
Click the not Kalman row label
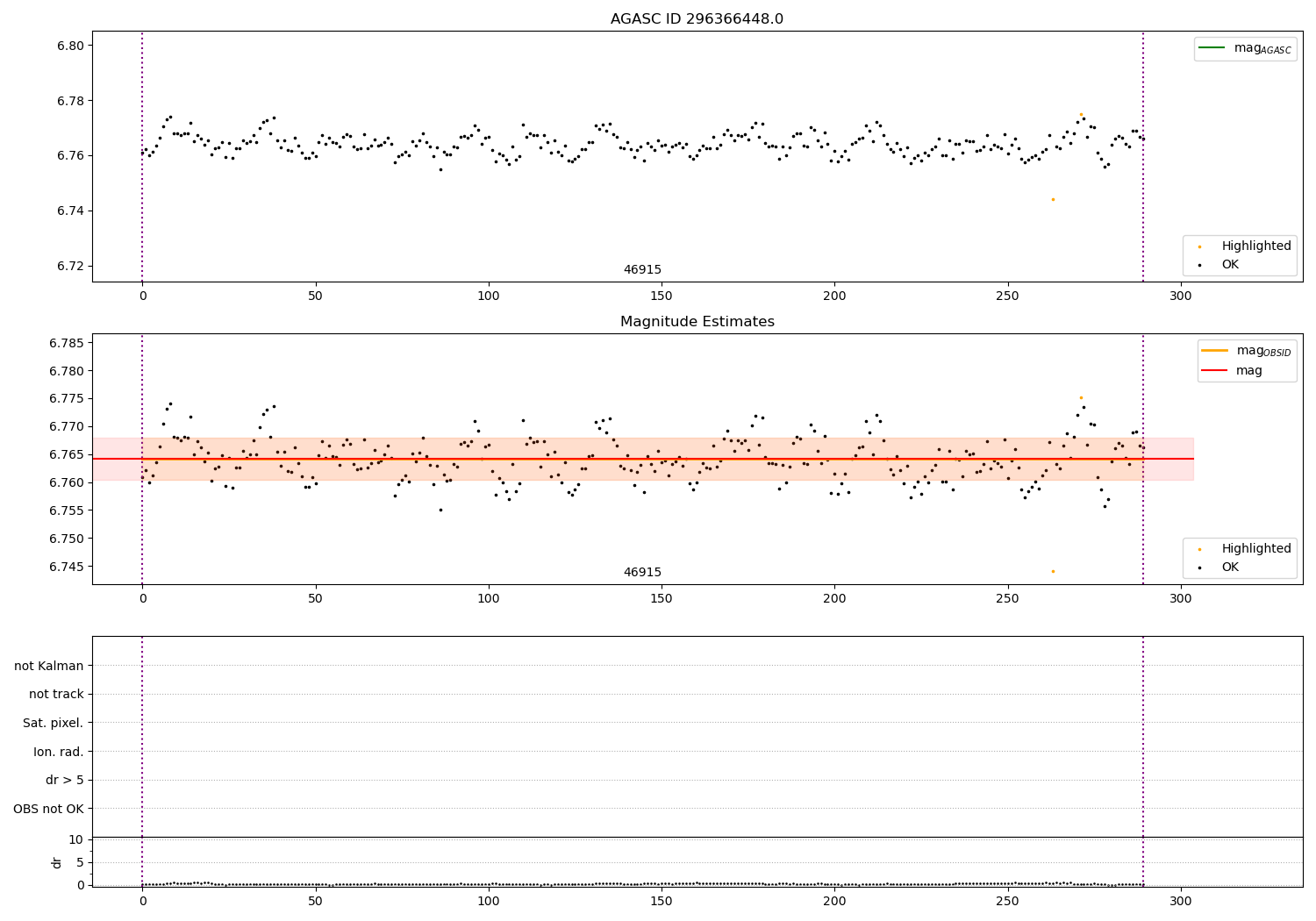[49, 666]
